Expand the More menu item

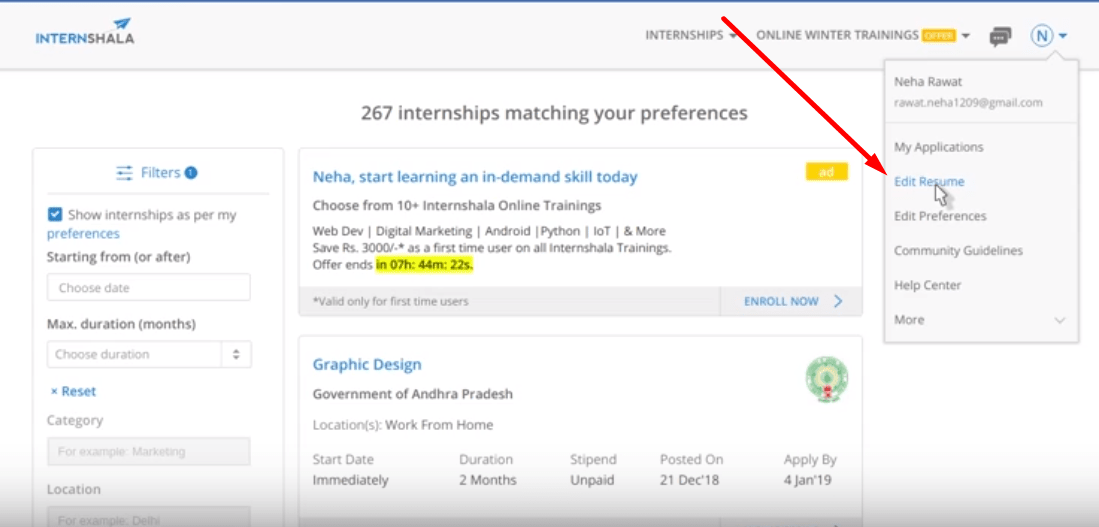tap(979, 320)
